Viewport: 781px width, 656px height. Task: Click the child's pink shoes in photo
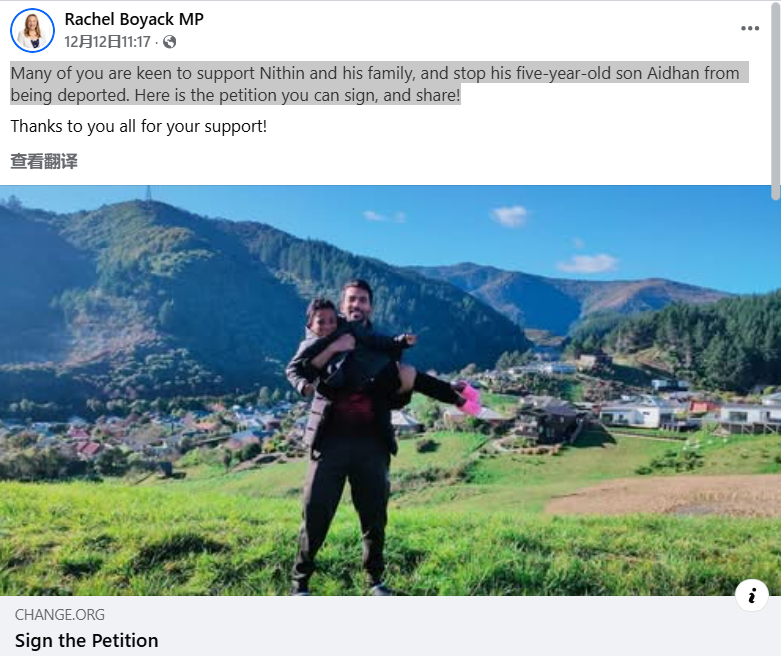tap(469, 398)
